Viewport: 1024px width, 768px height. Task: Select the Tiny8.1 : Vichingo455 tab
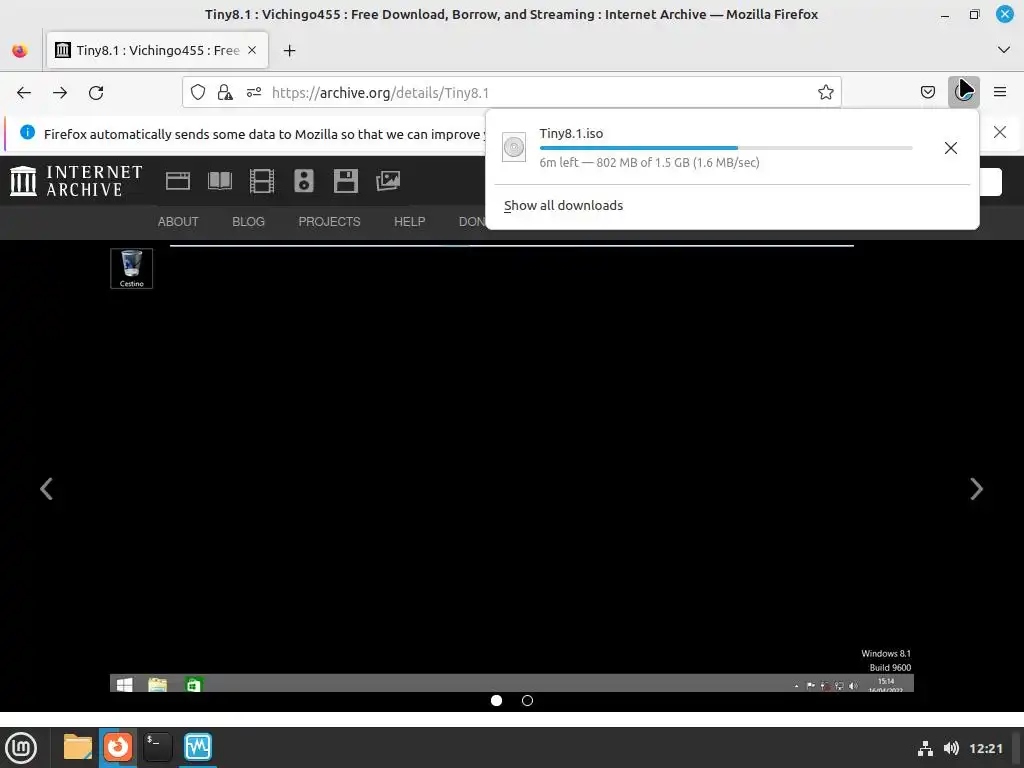[157, 50]
